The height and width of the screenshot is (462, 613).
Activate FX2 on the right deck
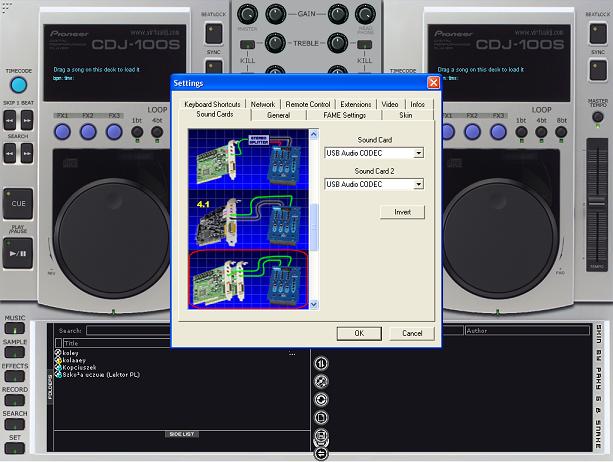click(x=473, y=132)
